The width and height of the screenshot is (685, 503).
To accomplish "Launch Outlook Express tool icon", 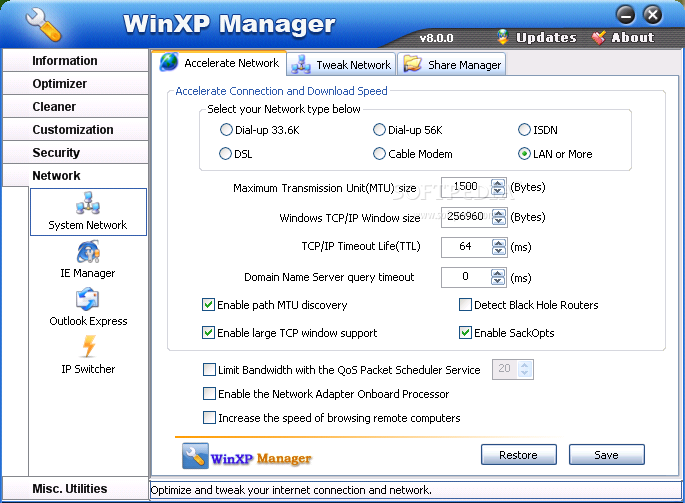I will click(x=87, y=299).
